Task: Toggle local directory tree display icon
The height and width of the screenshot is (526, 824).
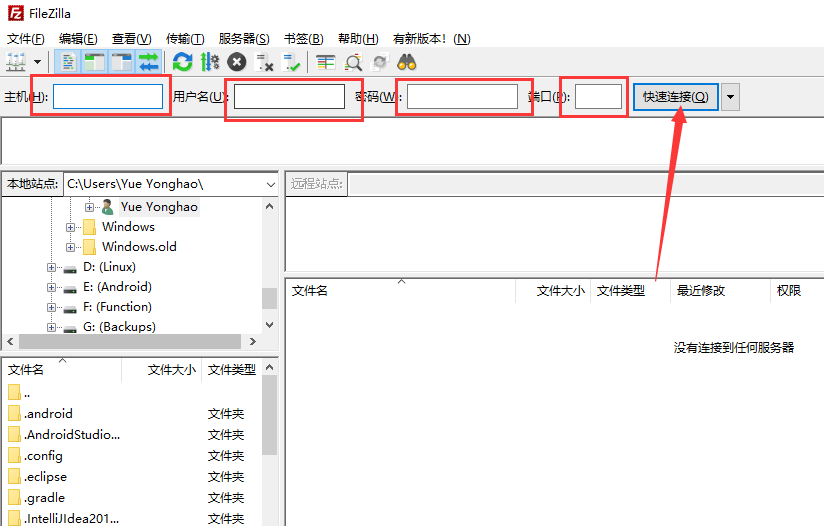Action: [95, 63]
